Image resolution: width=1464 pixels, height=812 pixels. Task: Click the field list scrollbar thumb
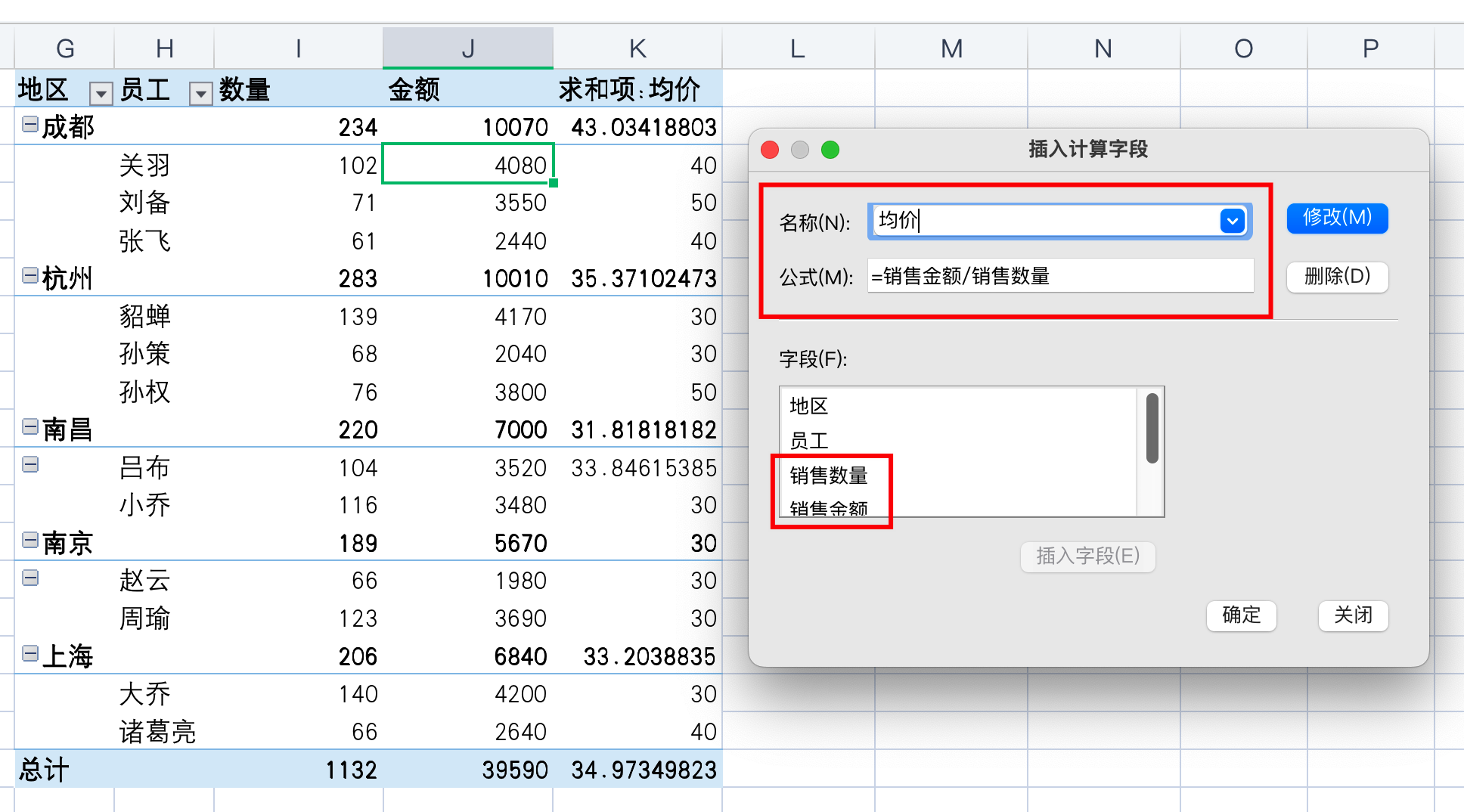(x=1152, y=428)
